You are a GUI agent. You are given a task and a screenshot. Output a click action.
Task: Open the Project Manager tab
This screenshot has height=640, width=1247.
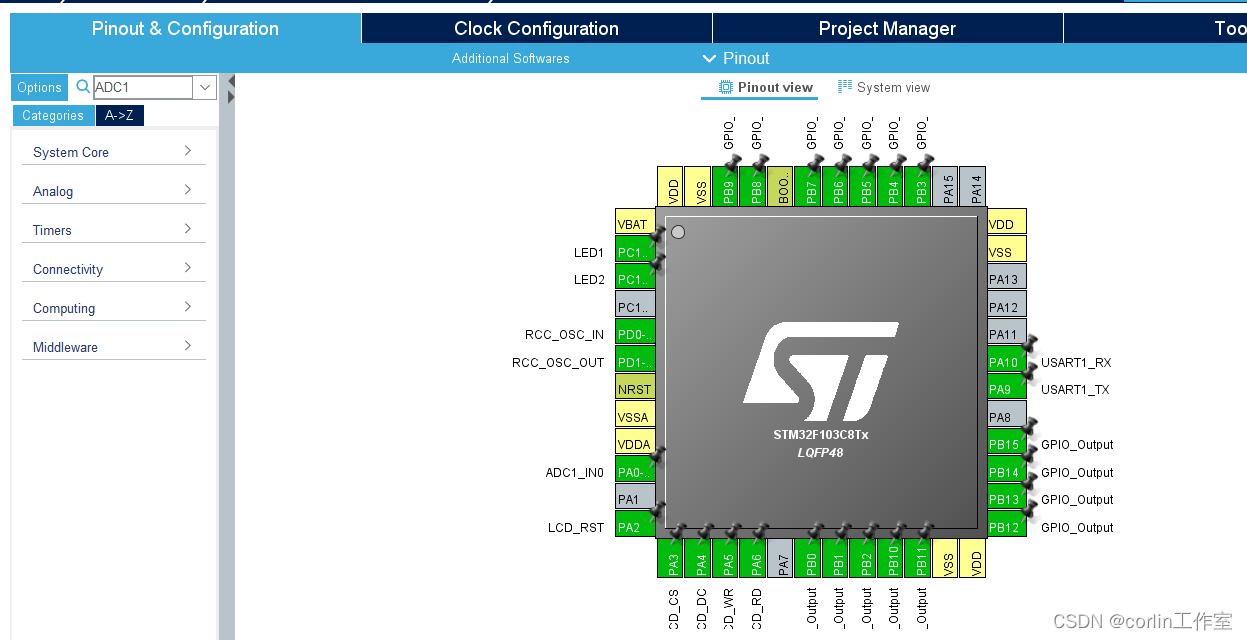887,28
